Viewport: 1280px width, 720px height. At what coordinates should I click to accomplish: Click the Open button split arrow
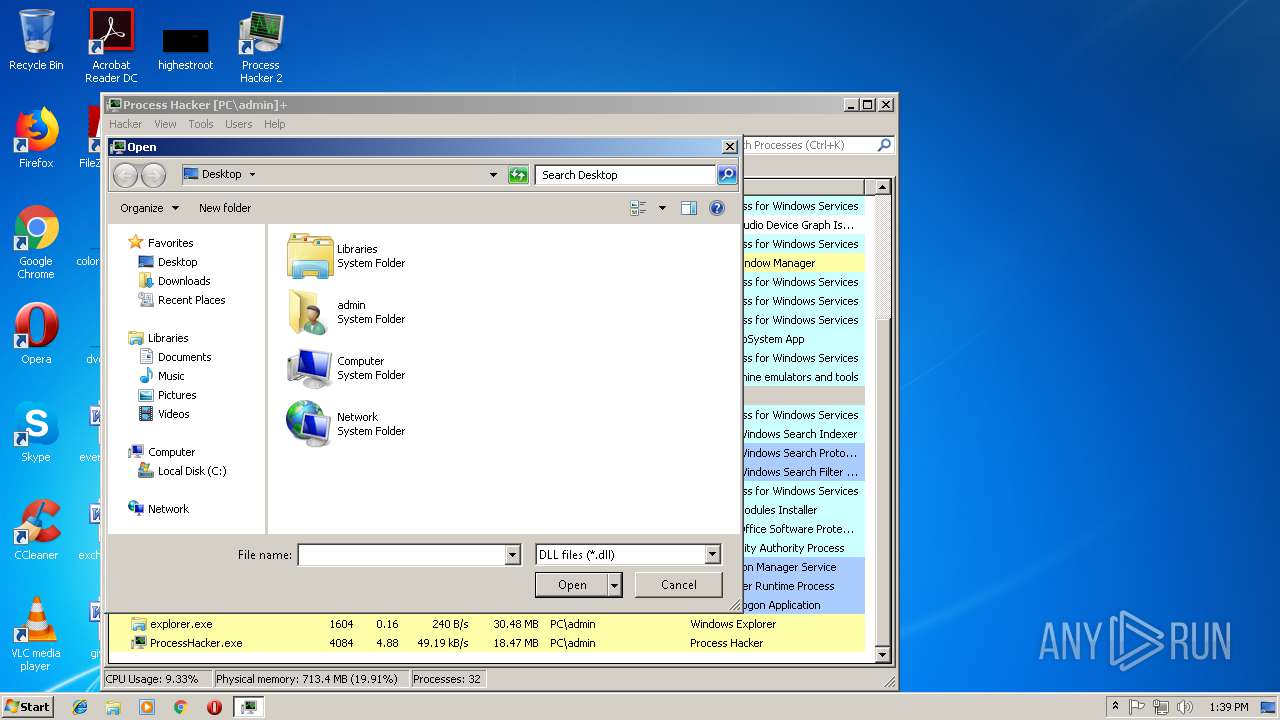coord(615,585)
